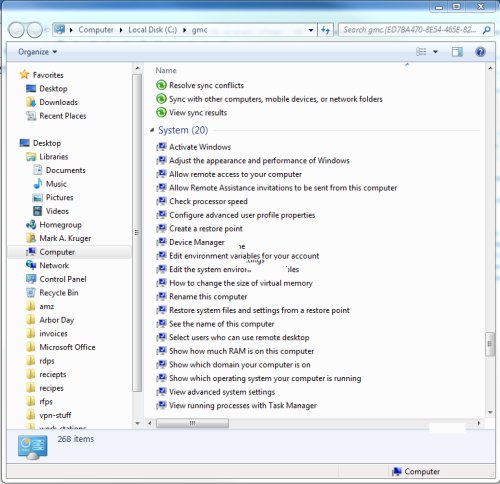Select the Favorites star icon
The image size is (500, 484).
click(24, 74)
